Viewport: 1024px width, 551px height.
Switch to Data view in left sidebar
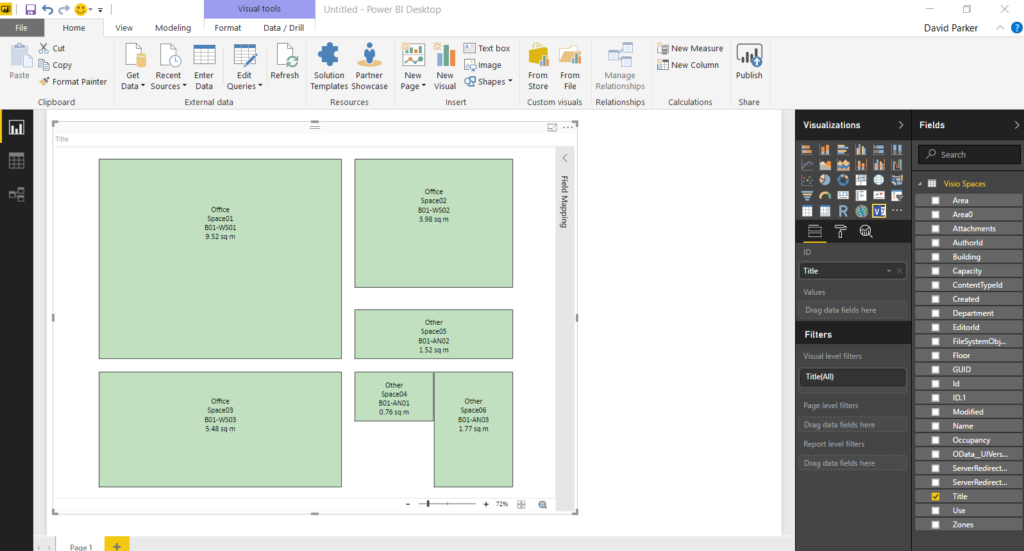pyautogui.click(x=16, y=161)
